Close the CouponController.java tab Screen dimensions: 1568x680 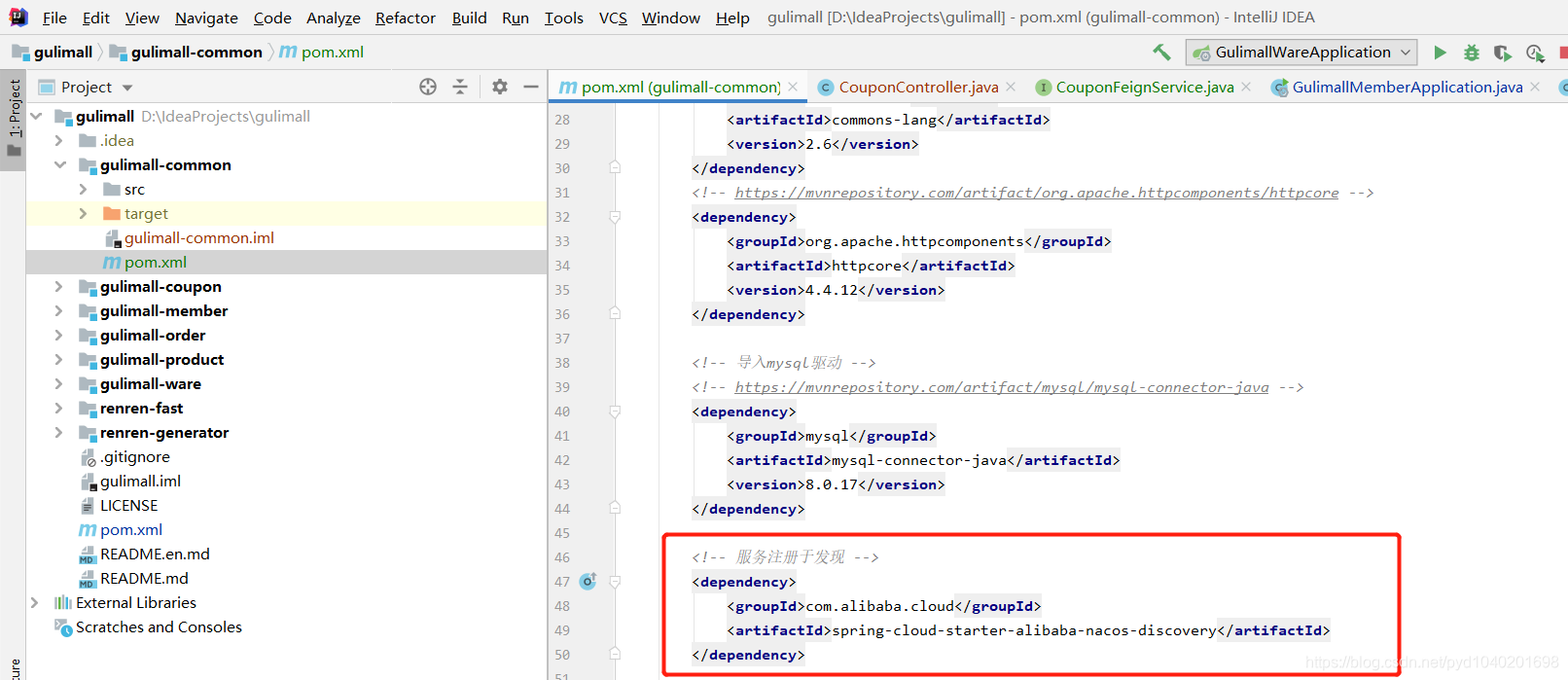[x=1012, y=87]
